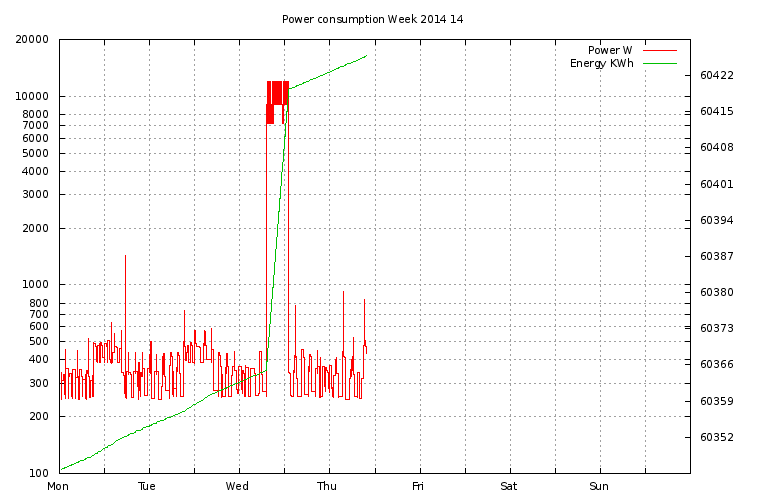Click the green Energy KWh legend line sample
768x500 pixels.
[660, 64]
